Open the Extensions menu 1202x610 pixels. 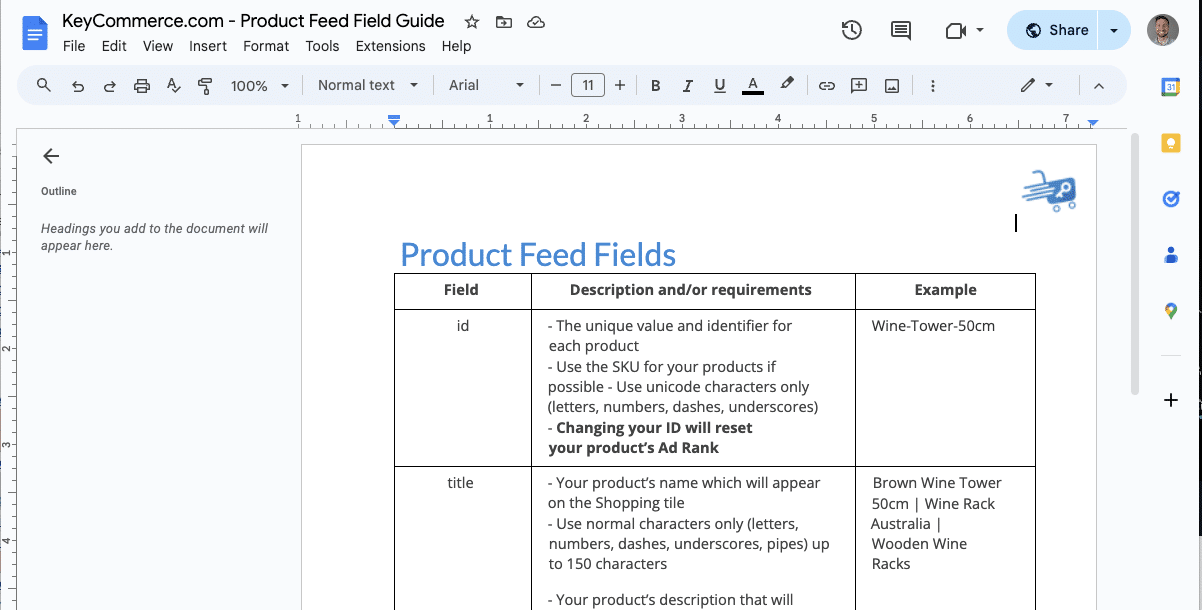point(390,46)
